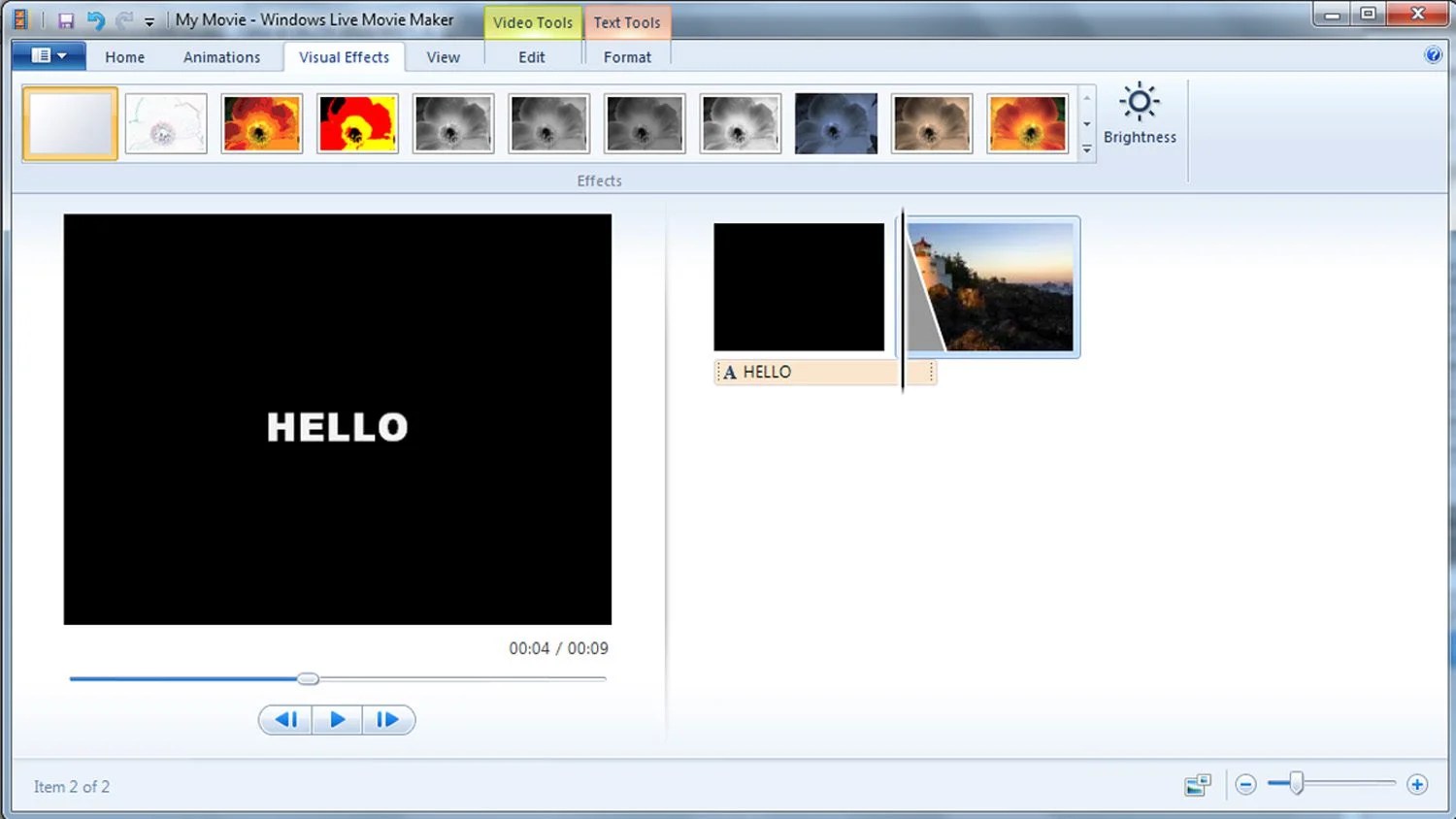Viewport: 1456px width, 819px height.
Task: Select the no-effect blank thumbnail
Action: [69, 122]
